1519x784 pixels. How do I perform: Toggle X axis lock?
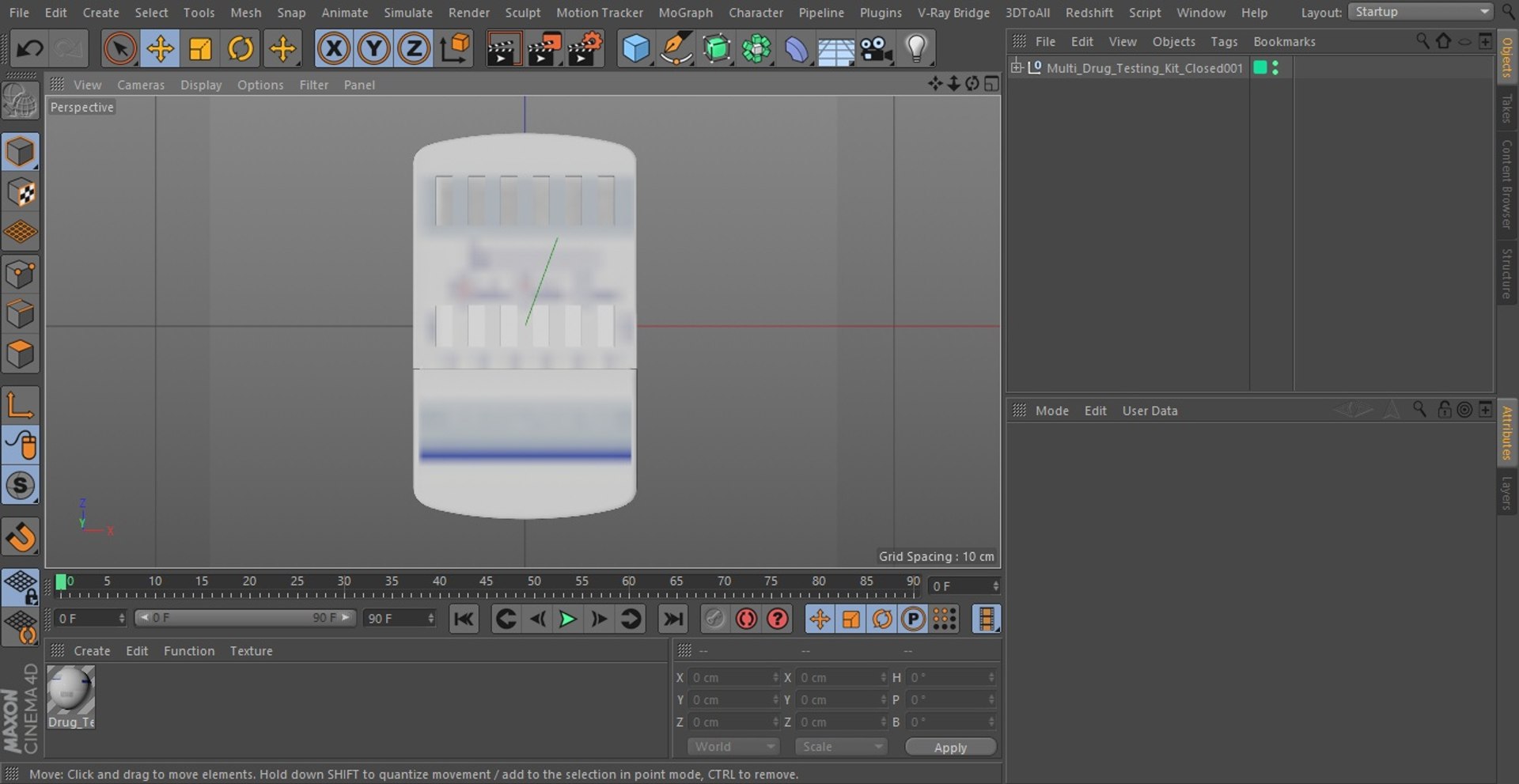[334, 49]
